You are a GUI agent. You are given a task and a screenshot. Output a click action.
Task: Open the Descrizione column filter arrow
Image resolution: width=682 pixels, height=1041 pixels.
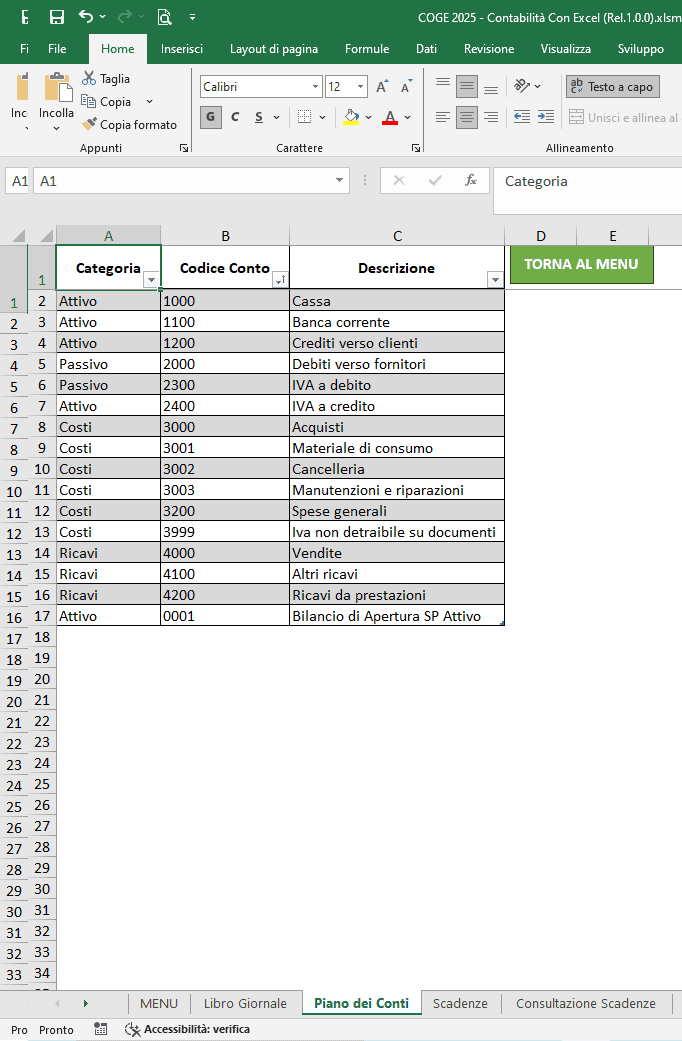(x=495, y=280)
